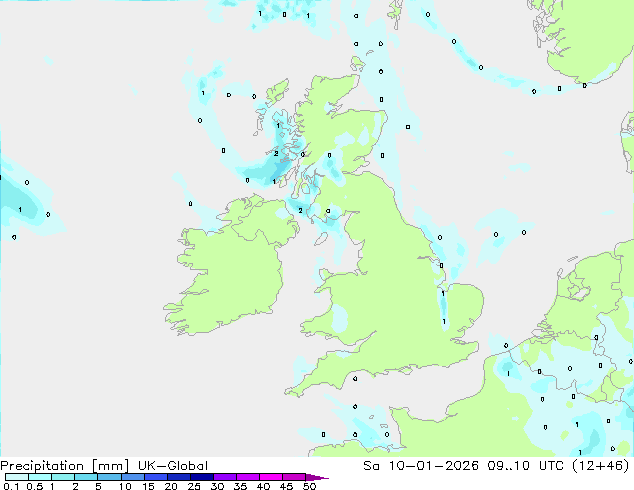
Task: Click the legend label '25'
Action: (x=194, y=486)
